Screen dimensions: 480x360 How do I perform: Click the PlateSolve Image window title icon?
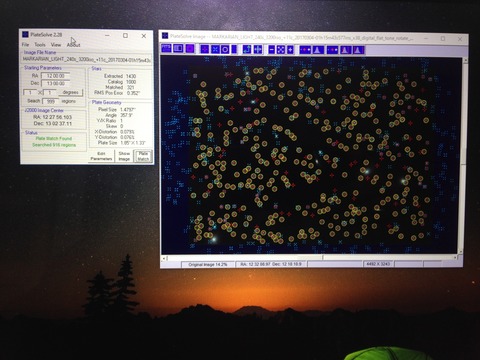click(165, 35)
